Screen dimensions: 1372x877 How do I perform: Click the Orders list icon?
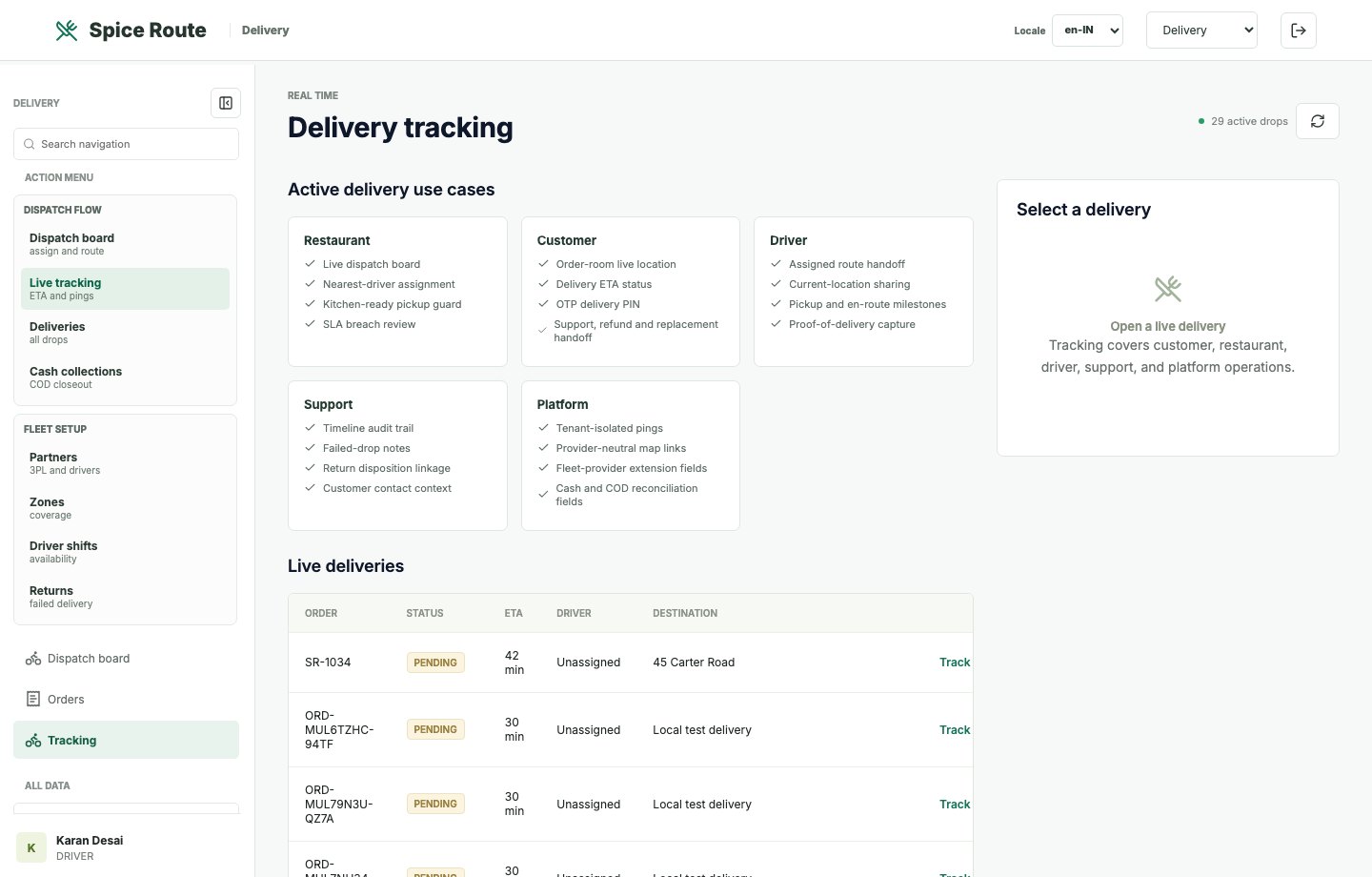point(33,700)
